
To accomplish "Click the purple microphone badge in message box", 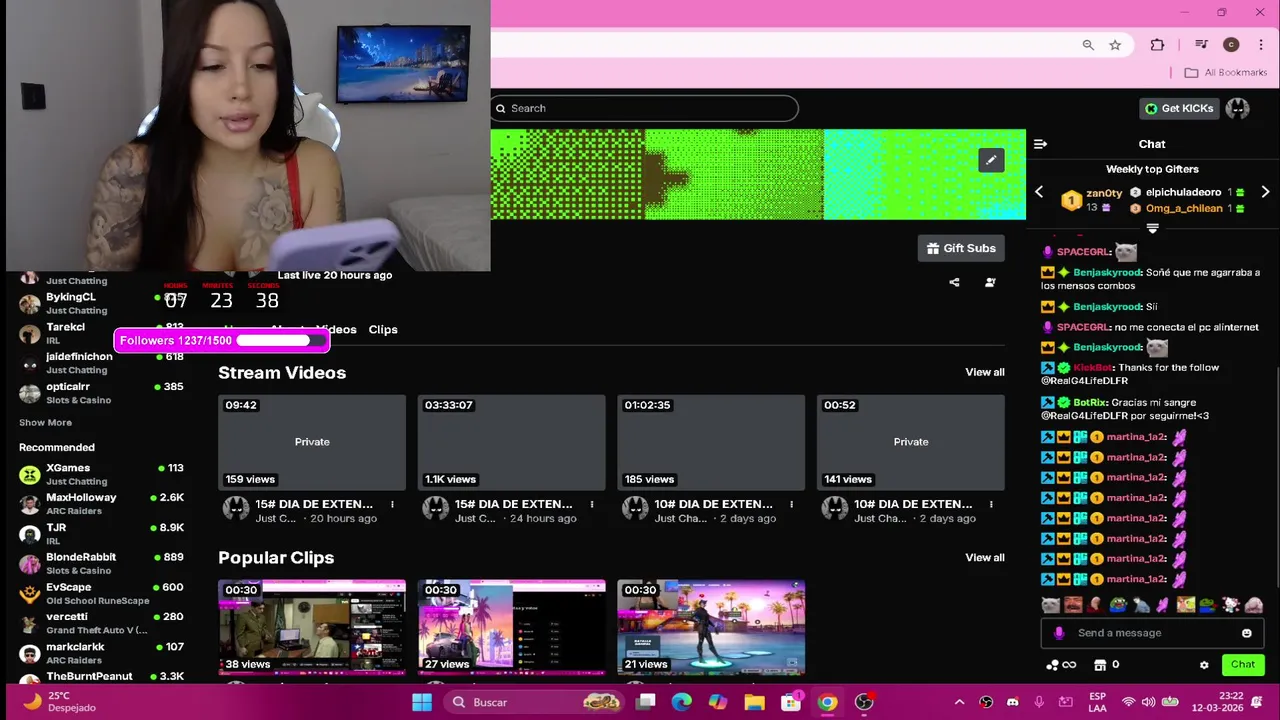I will [1059, 633].
